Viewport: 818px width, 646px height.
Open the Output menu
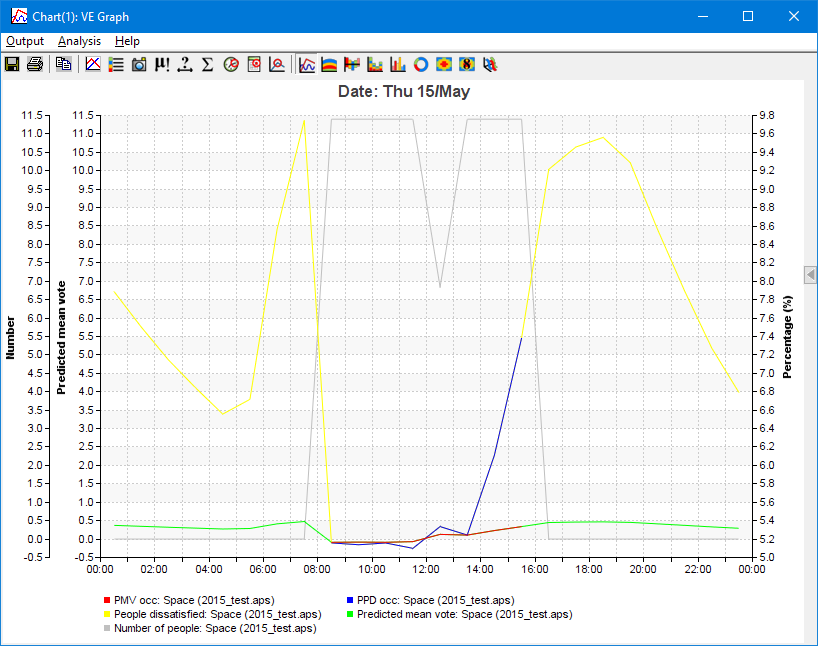click(x=25, y=41)
